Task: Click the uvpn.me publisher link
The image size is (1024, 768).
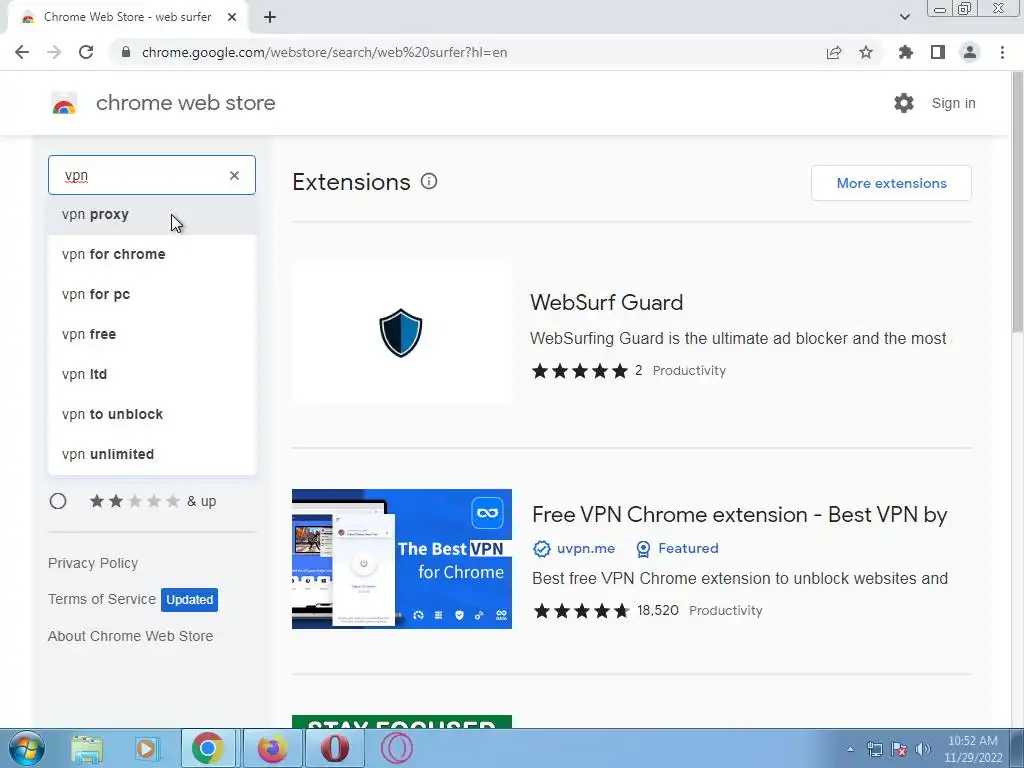Action: 586,549
